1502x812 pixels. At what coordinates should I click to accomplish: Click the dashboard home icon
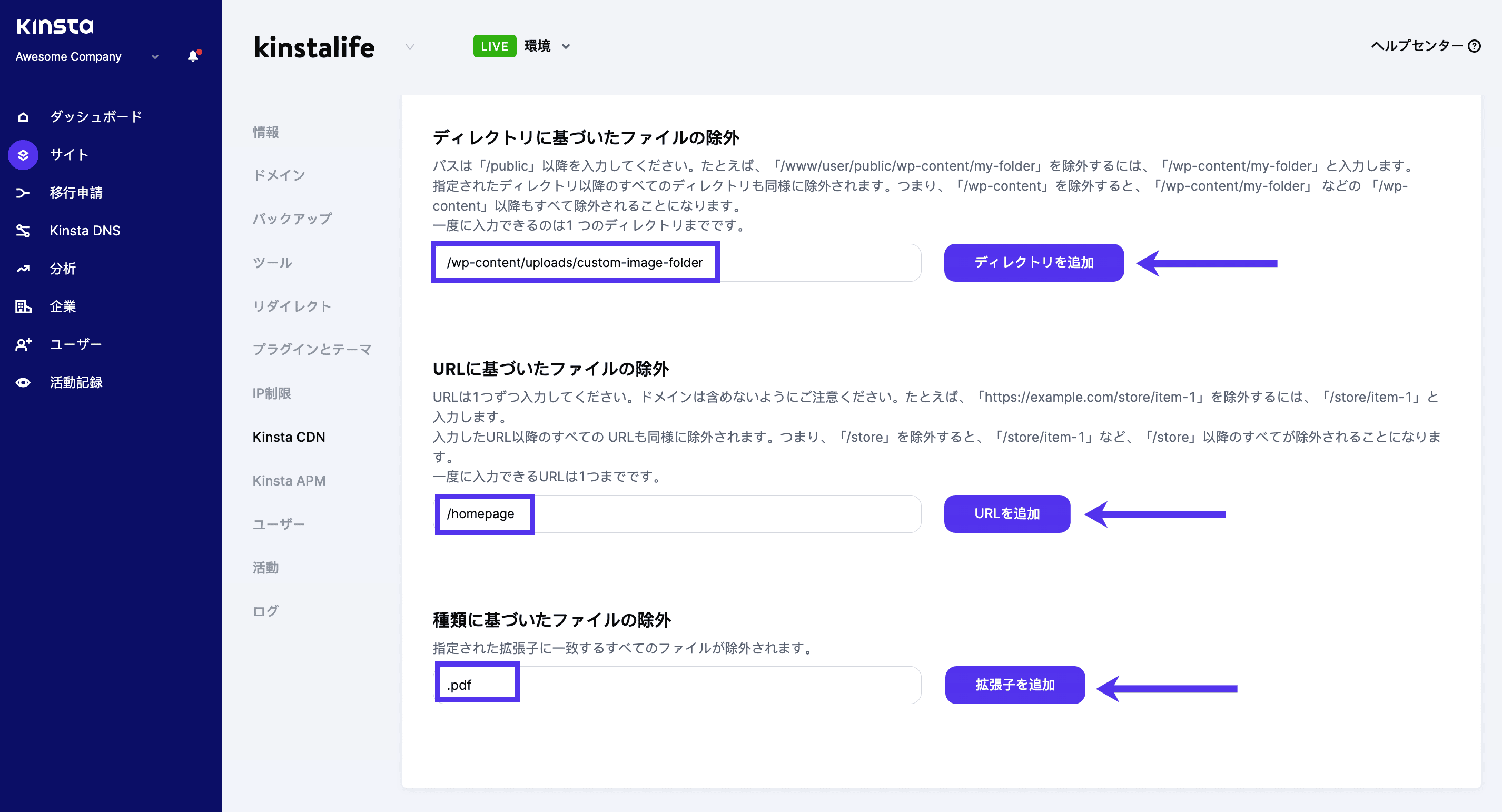23,117
